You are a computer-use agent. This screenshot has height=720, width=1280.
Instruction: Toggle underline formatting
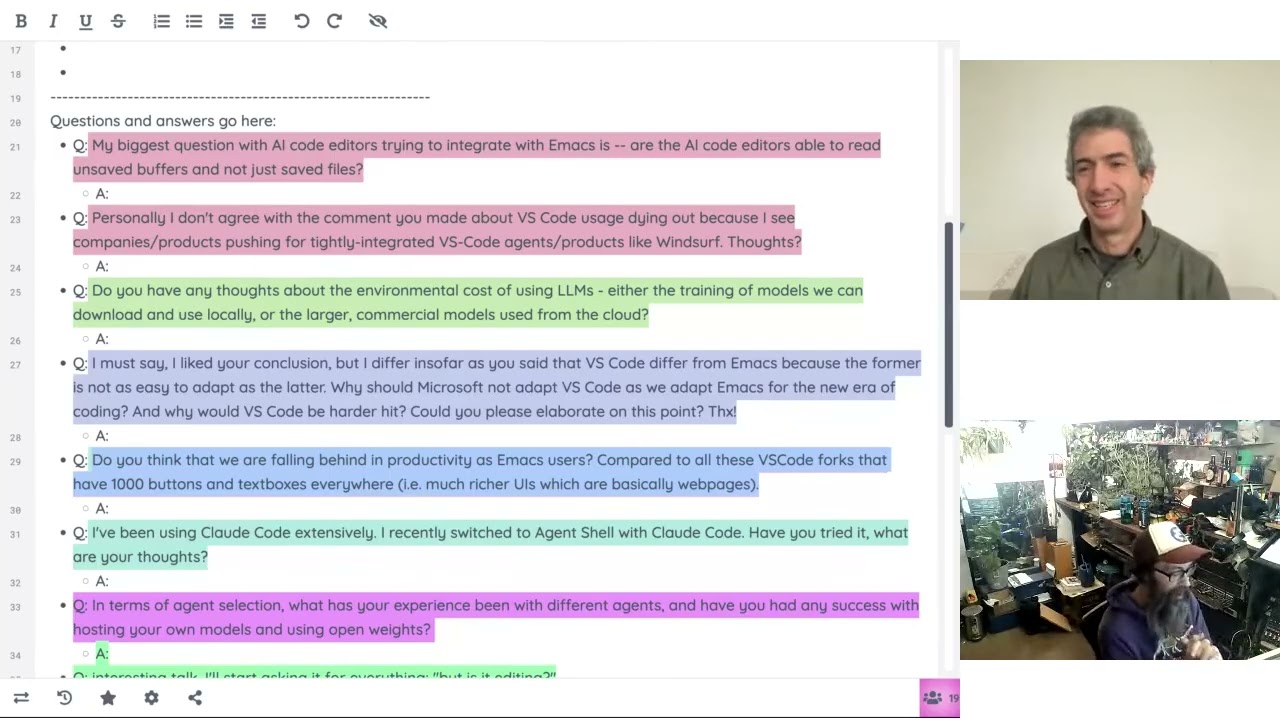[x=85, y=21]
